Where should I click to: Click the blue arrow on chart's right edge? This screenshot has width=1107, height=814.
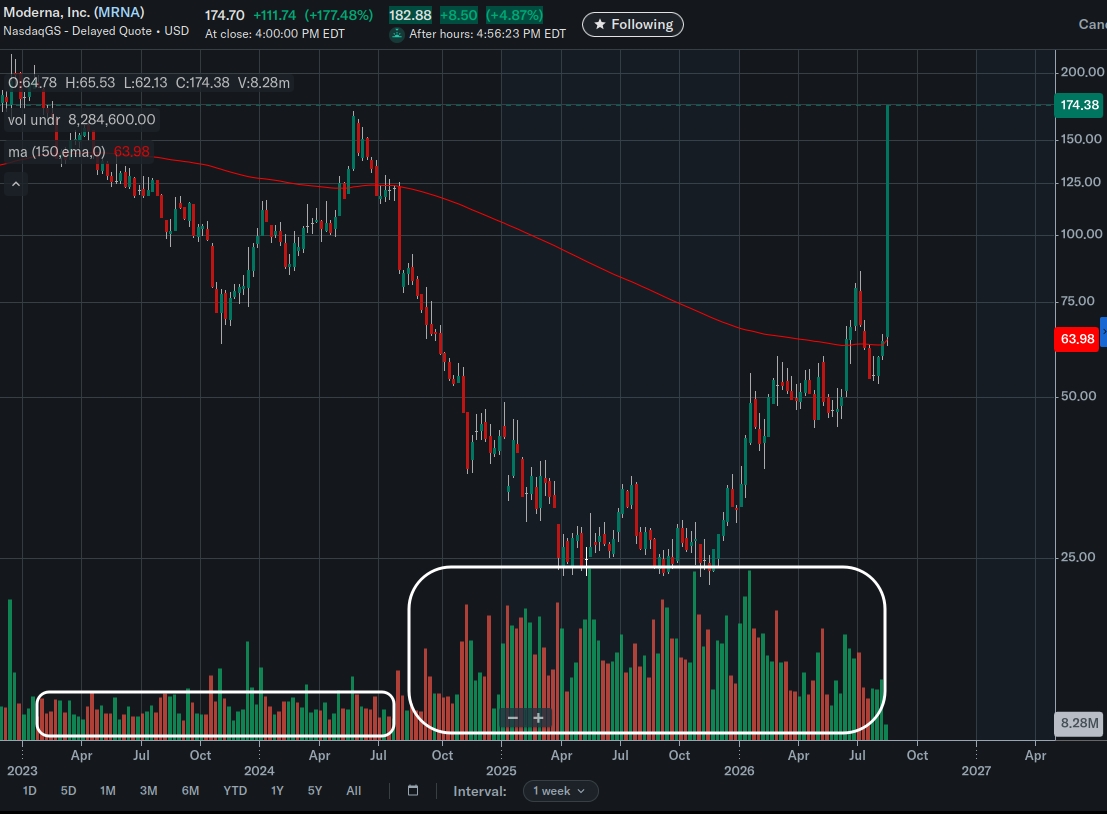point(1103,332)
